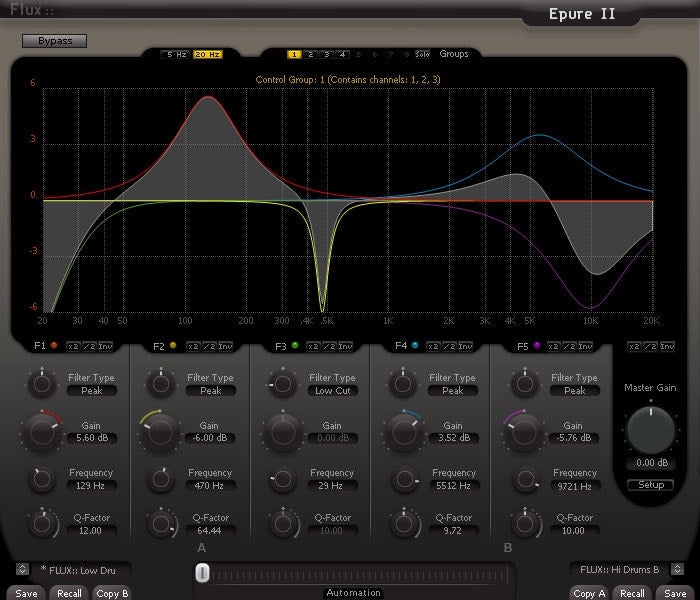Toggle the F2 Inv button
Viewport: 700px width, 600px height.
pyautogui.click(x=225, y=346)
